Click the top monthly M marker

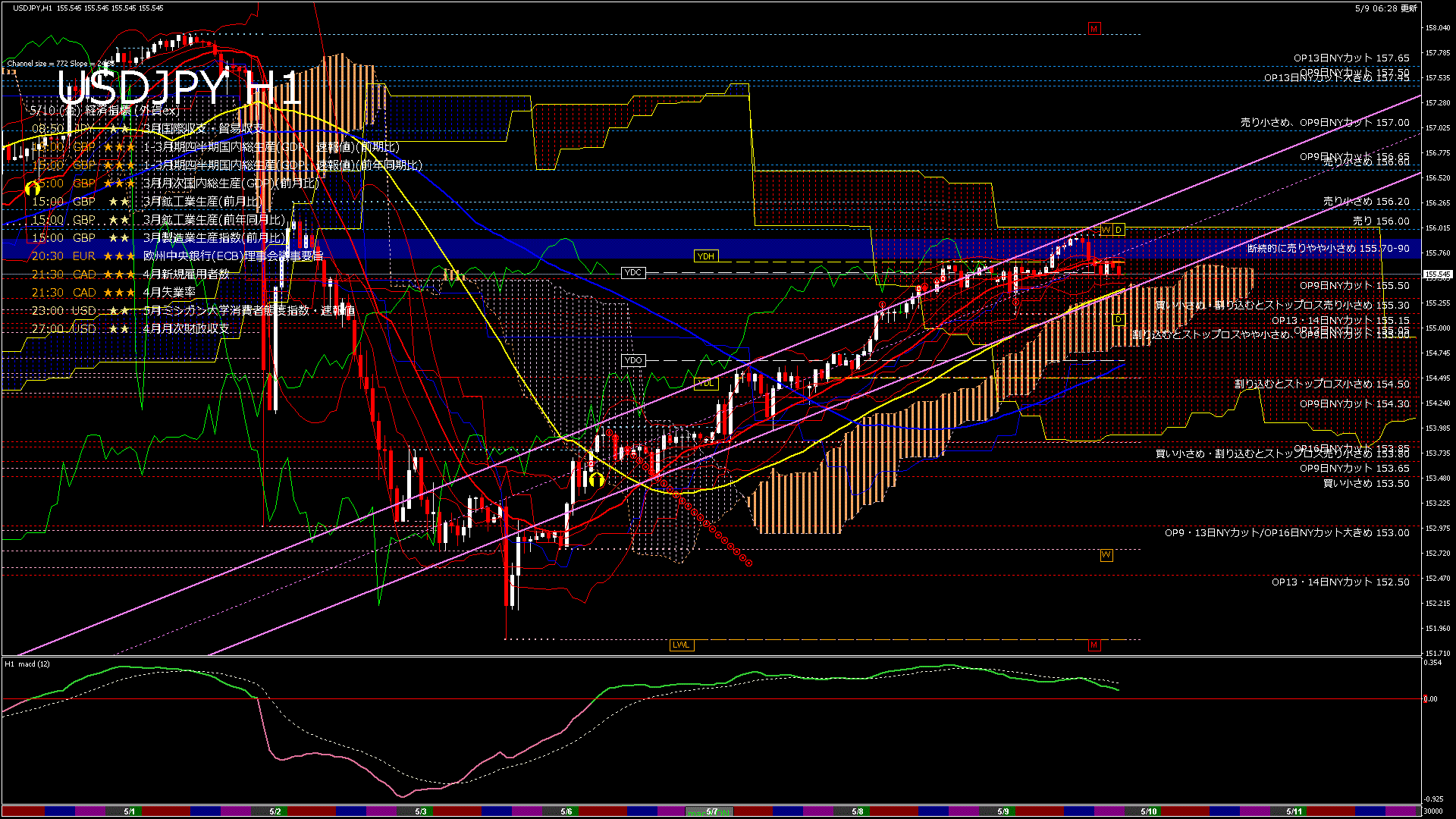[x=1094, y=29]
